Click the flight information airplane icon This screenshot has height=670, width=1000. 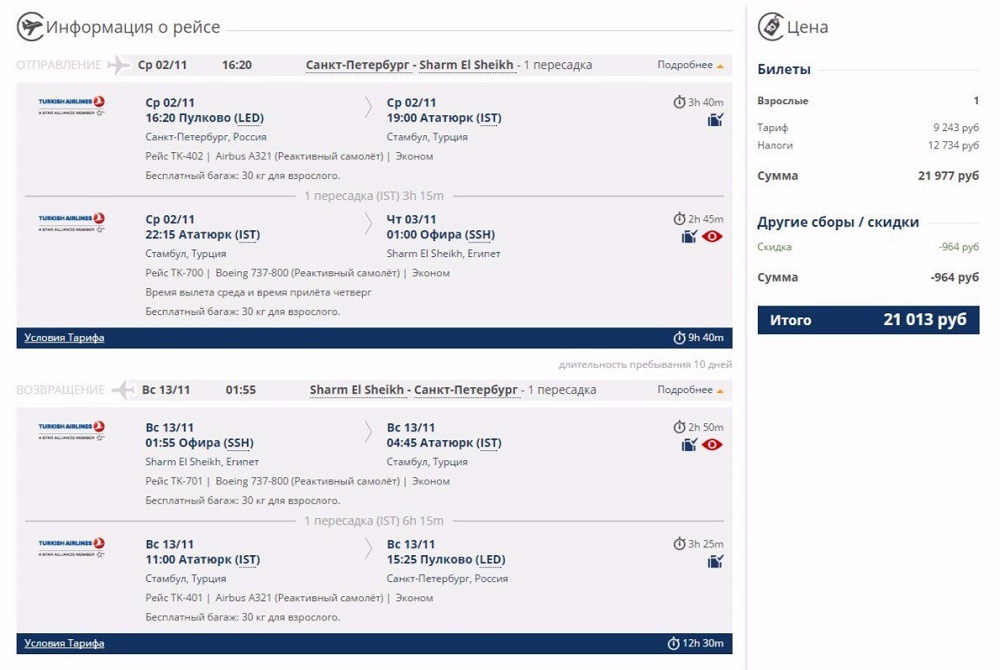[x=30, y=27]
